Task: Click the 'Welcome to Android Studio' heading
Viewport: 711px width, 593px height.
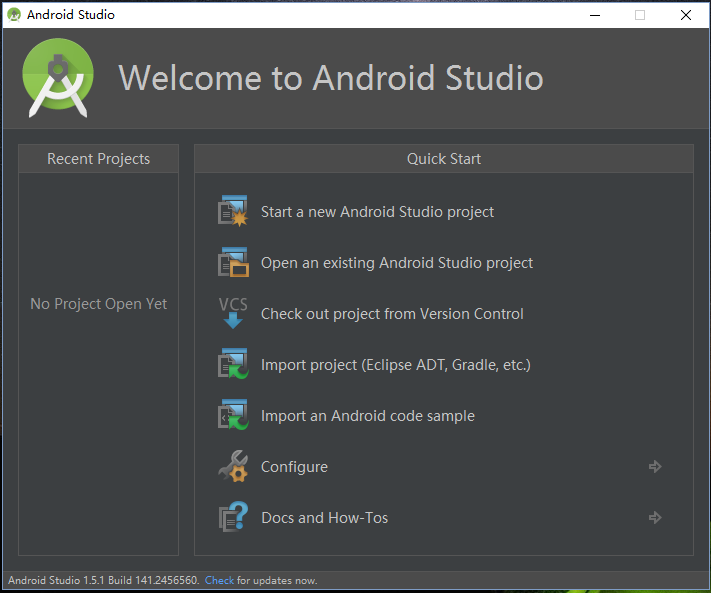Action: pos(331,78)
